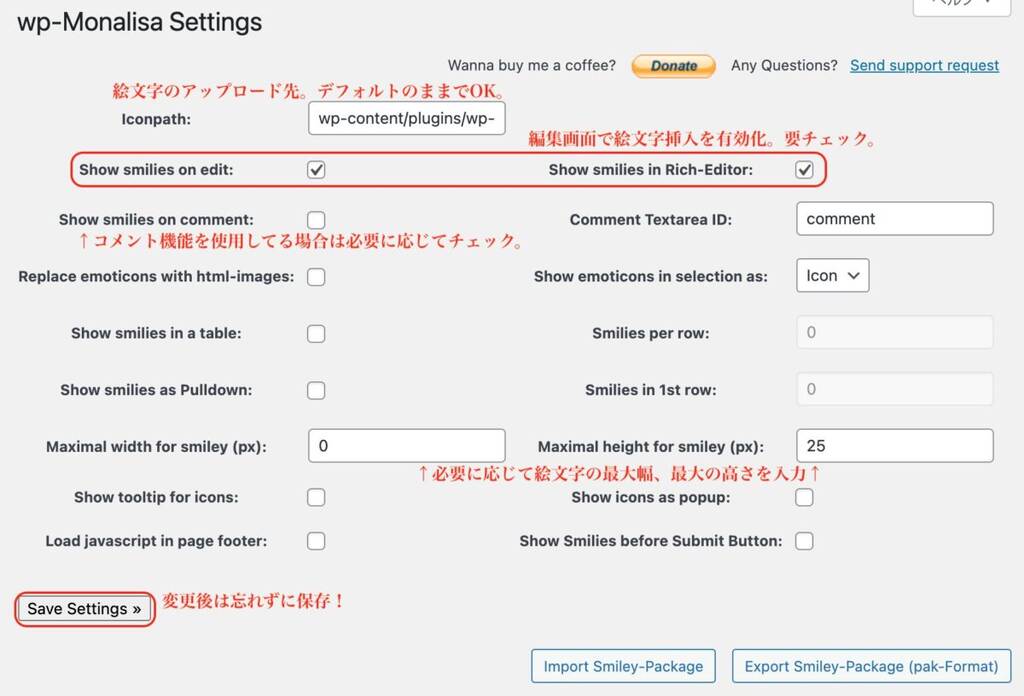Select the Maximal height for smiley field
The width and height of the screenshot is (1024, 696).
pos(895,446)
